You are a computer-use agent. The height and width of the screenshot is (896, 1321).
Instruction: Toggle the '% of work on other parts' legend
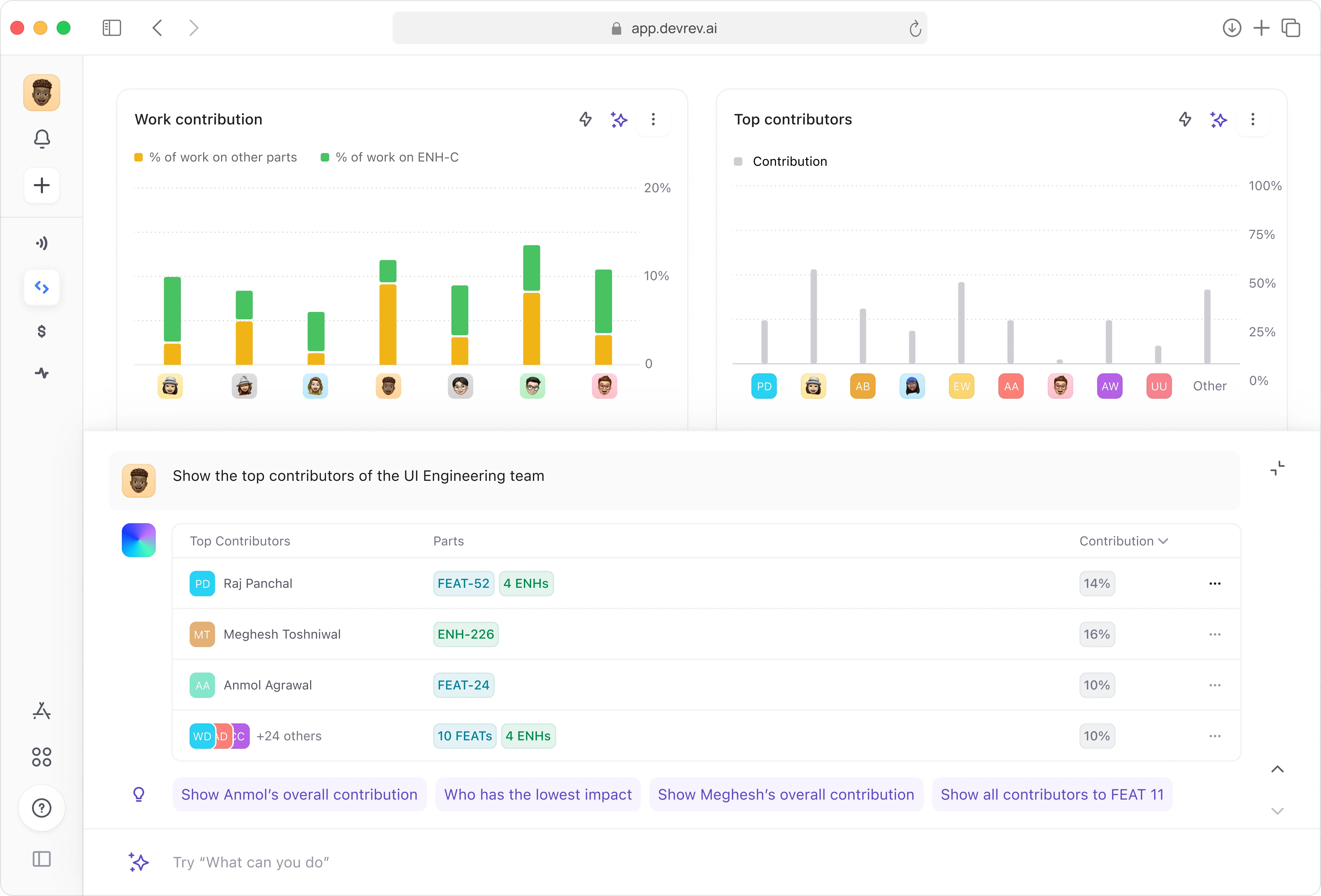coord(216,157)
